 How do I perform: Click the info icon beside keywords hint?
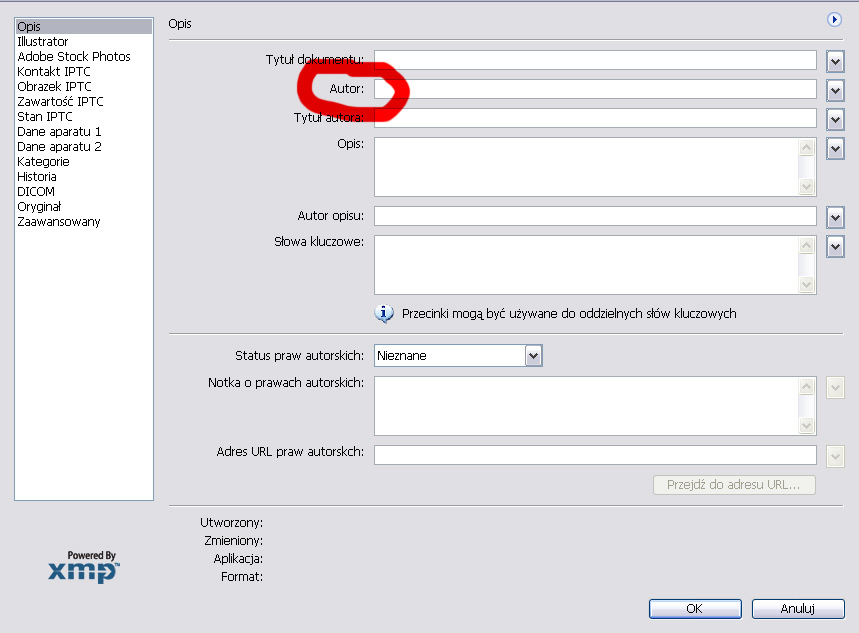pyautogui.click(x=384, y=314)
